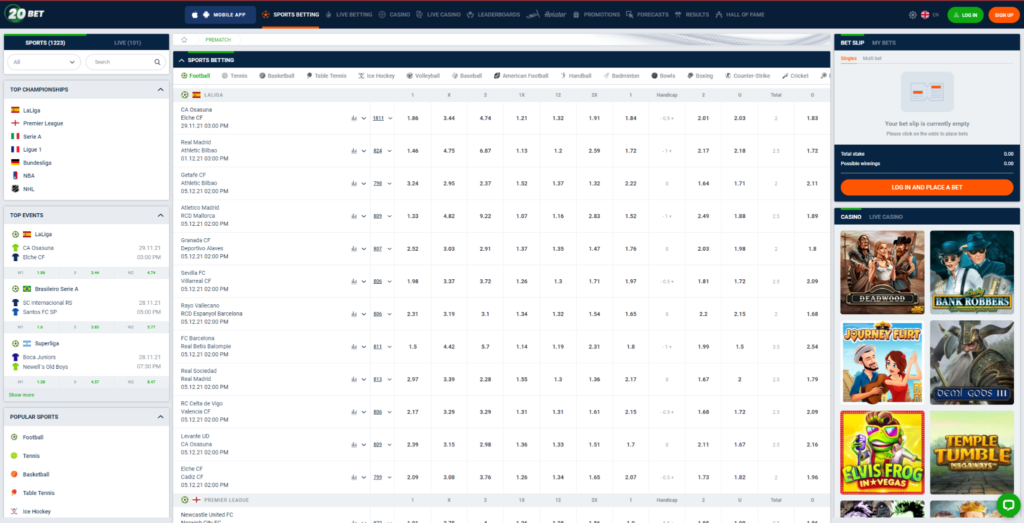Viewport: 1024px width, 523px height.
Task: Select Tennis in sports filter row
Action: pos(234,76)
